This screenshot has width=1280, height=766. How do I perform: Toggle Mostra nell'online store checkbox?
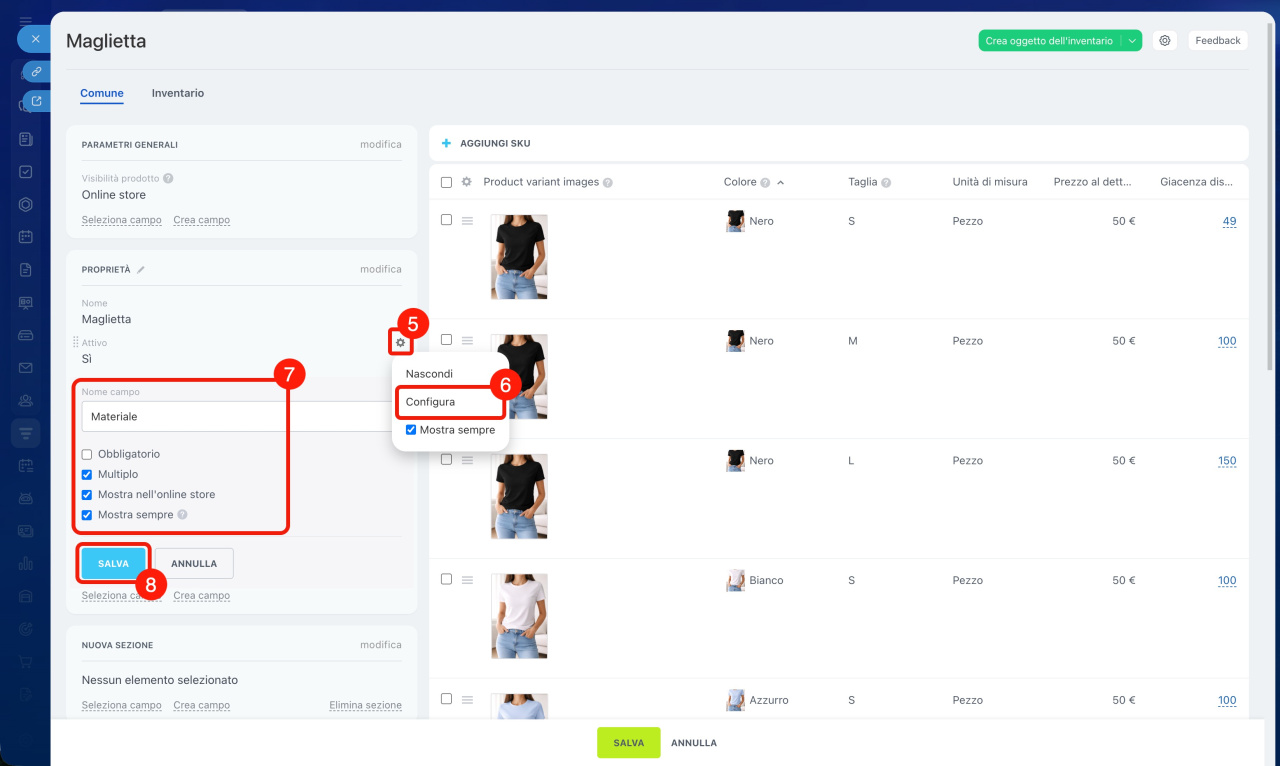(87, 494)
